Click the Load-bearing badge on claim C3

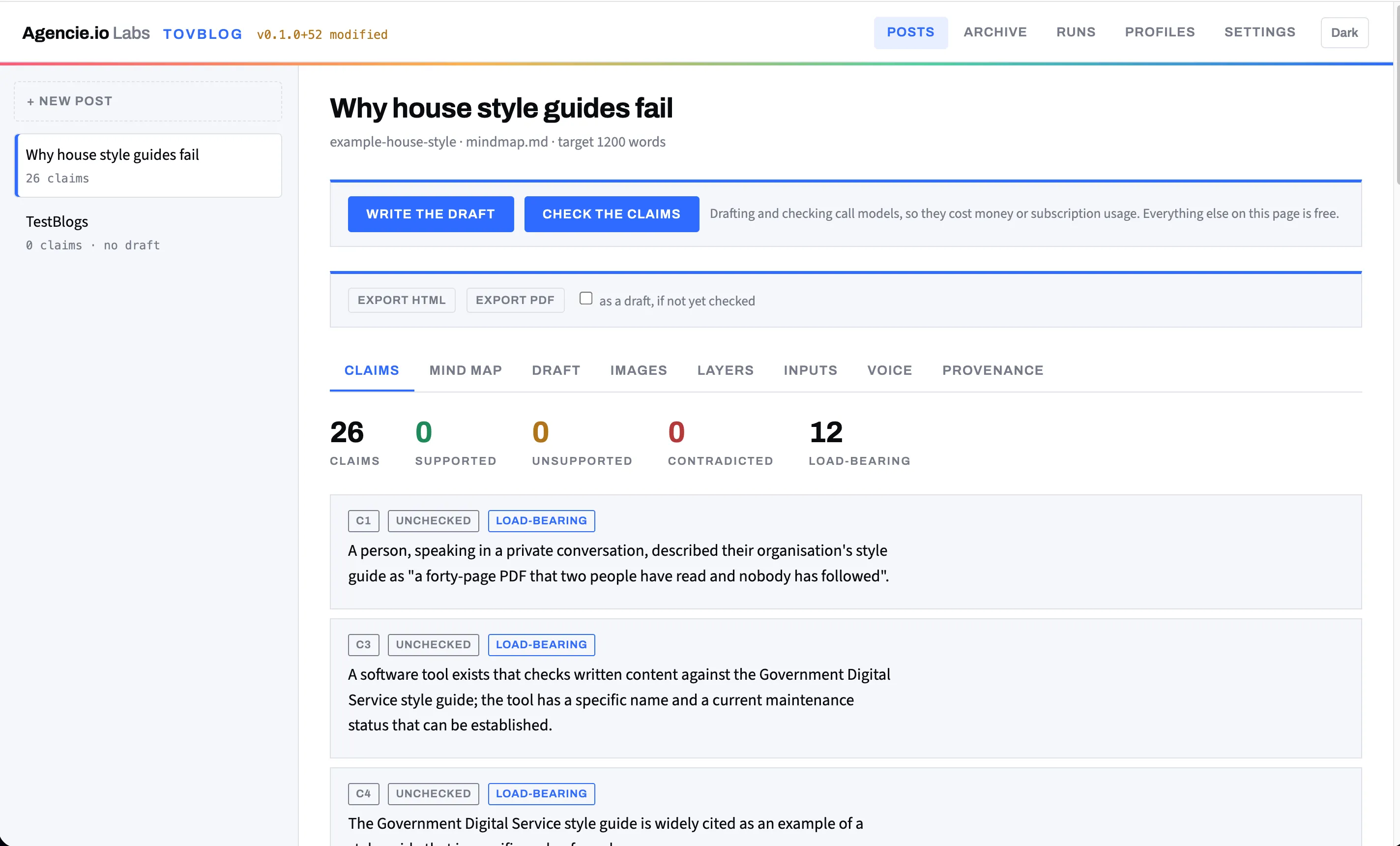click(542, 645)
